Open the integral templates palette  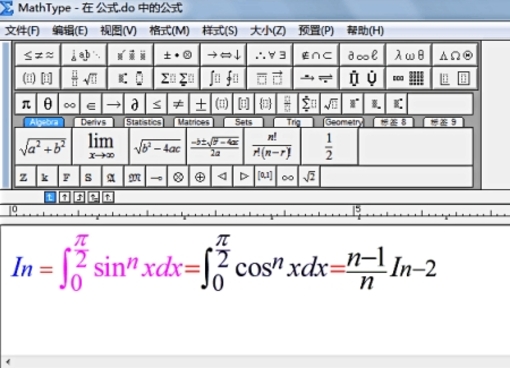(223, 78)
